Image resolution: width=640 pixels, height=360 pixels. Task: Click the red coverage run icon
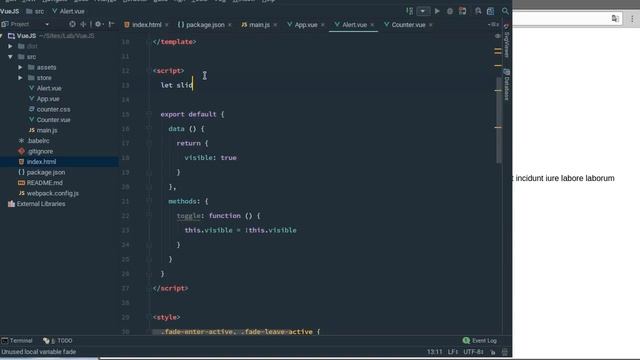462,11
